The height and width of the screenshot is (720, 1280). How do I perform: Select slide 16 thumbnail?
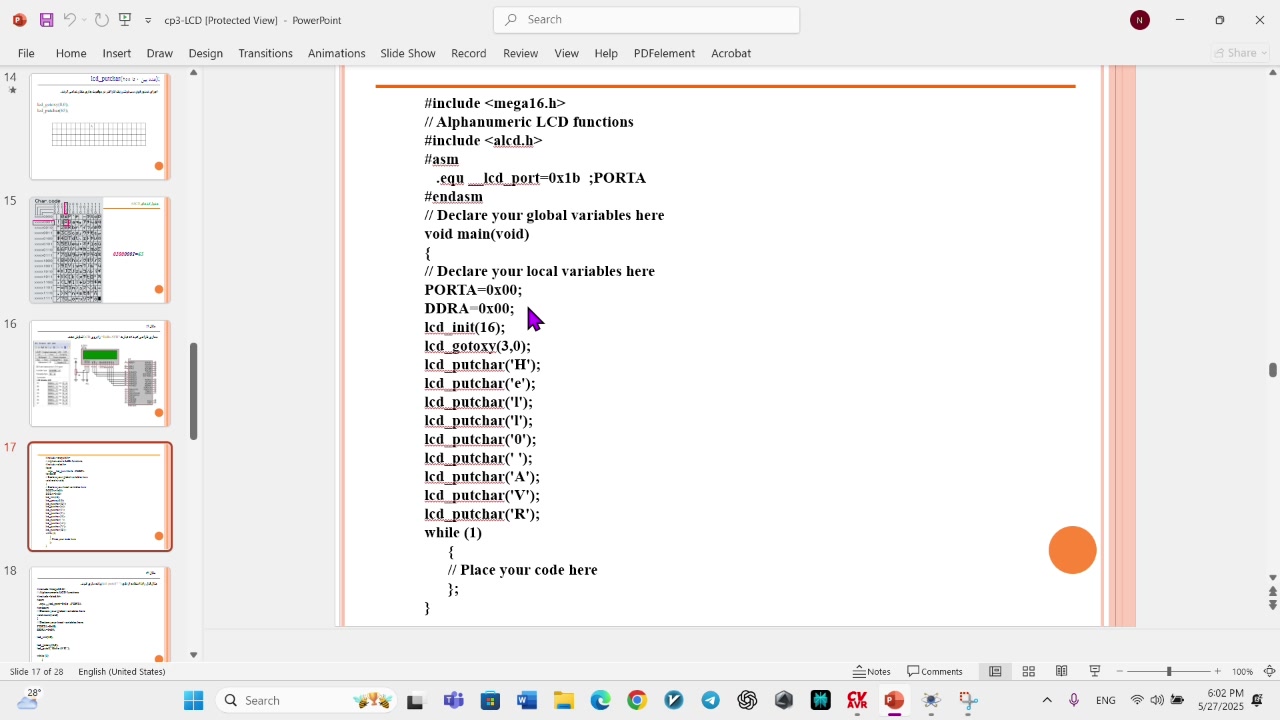100,373
